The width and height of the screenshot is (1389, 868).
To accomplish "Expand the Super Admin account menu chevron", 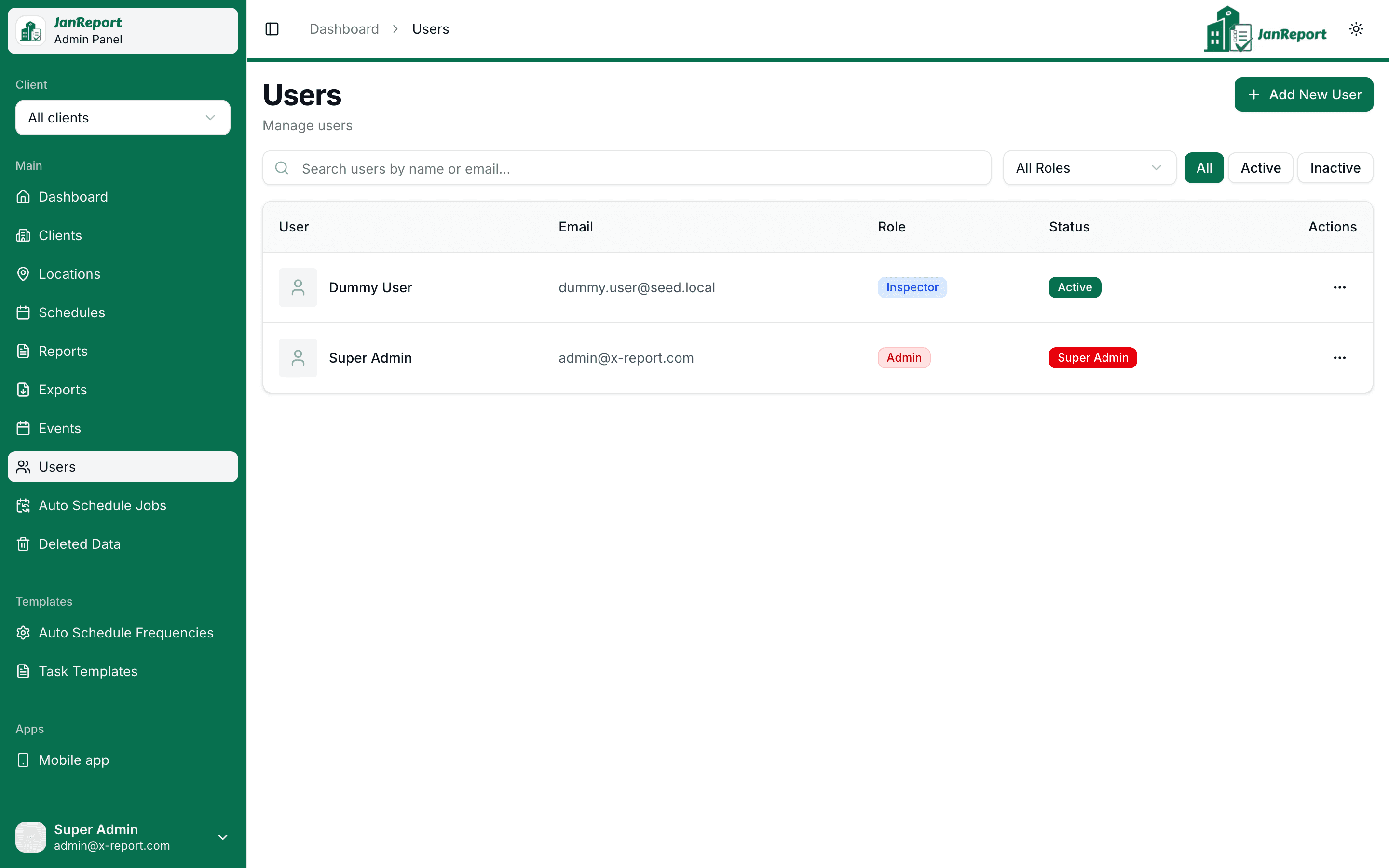I will pyautogui.click(x=223, y=837).
